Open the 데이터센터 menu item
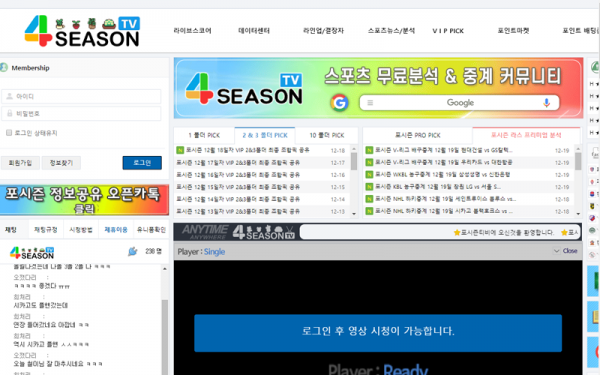Screen dimensions: 600x375 tap(254, 31)
